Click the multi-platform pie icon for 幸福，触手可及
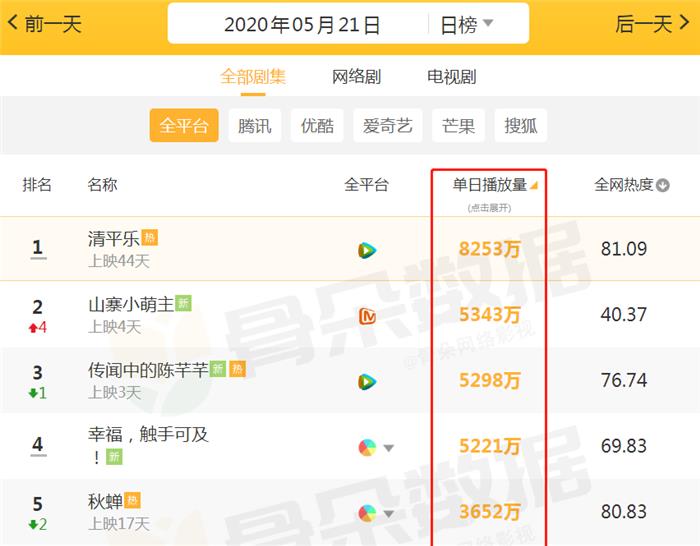 pos(367,447)
